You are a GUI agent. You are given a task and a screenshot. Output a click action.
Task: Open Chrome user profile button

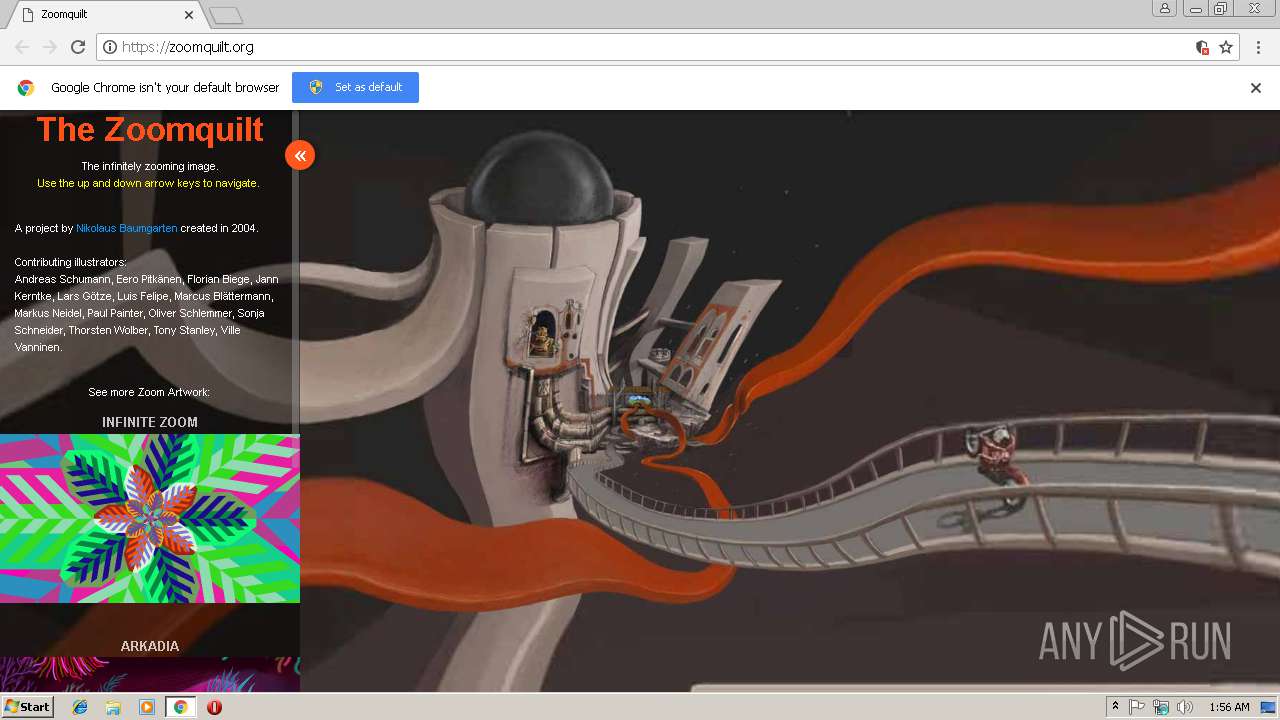[x=1164, y=9]
